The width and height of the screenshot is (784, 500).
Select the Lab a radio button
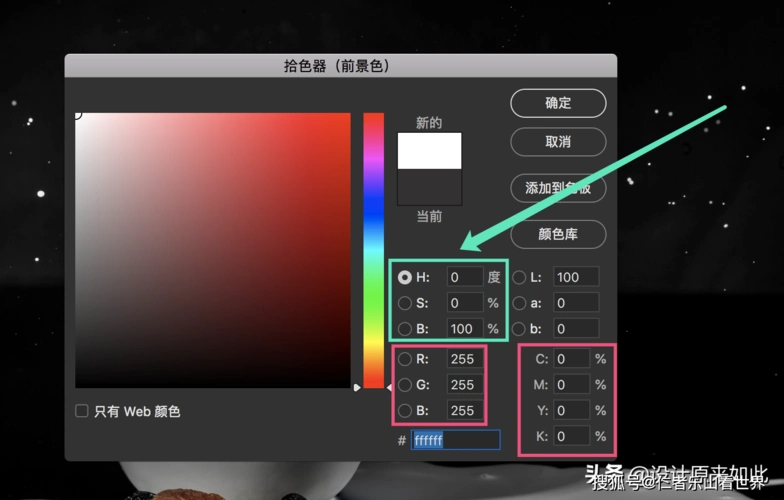[x=519, y=303]
